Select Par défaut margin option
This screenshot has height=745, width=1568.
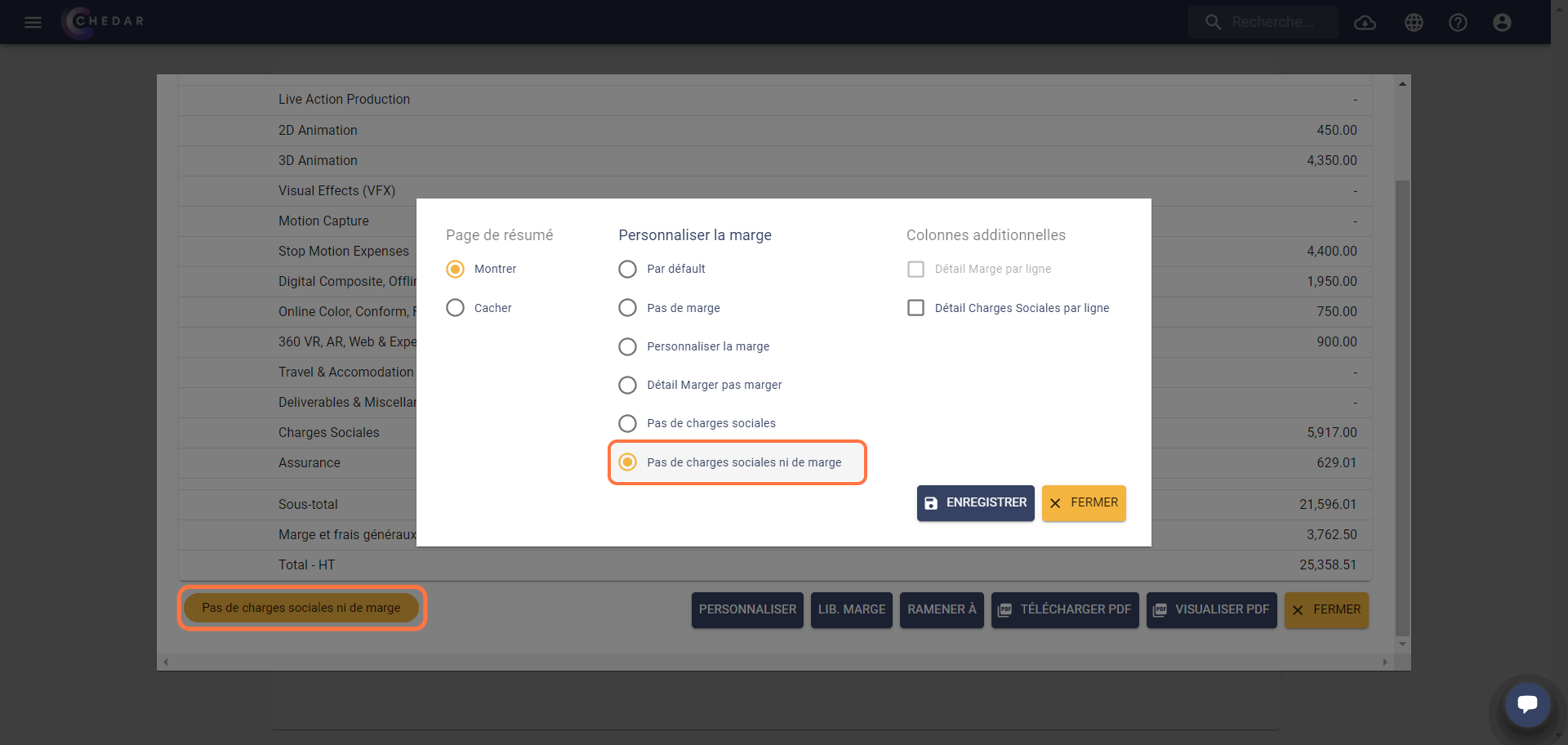click(627, 269)
